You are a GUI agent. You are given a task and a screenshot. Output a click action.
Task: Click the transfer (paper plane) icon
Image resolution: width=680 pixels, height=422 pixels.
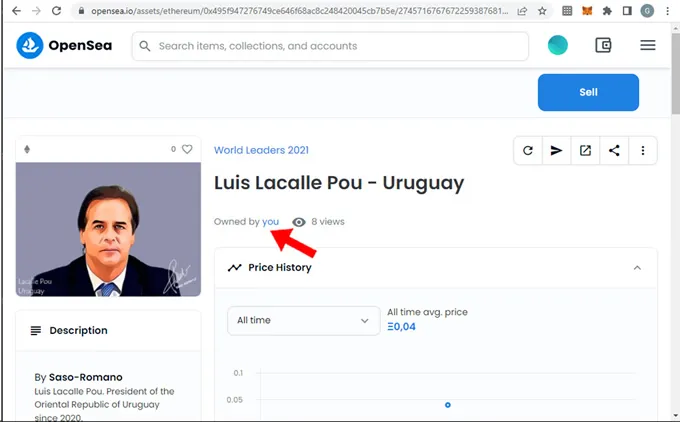(557, 151)
